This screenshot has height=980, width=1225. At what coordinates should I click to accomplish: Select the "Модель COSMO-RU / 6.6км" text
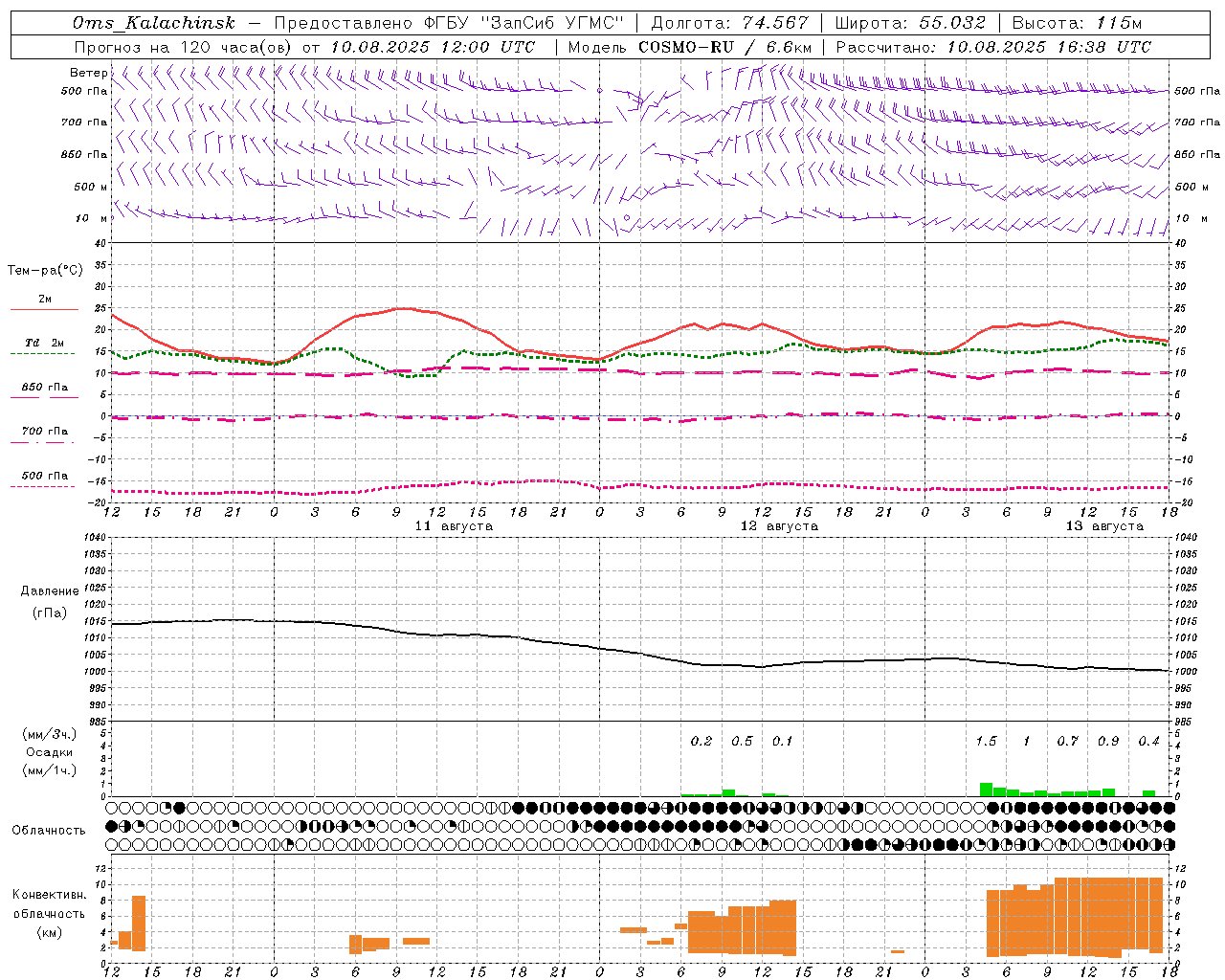pos(690,47)
